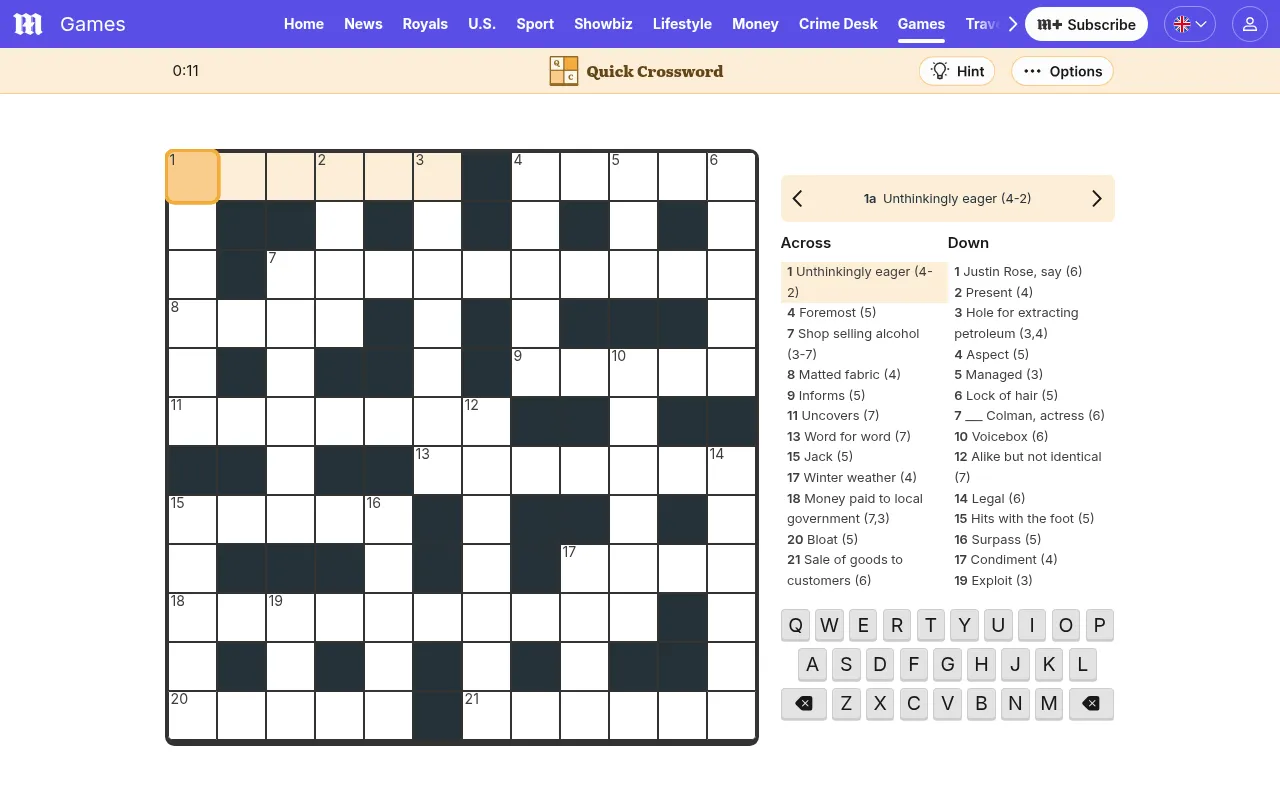Open the News nav item
This screenshot has width=1280, height=800.
tap(363, 24)
